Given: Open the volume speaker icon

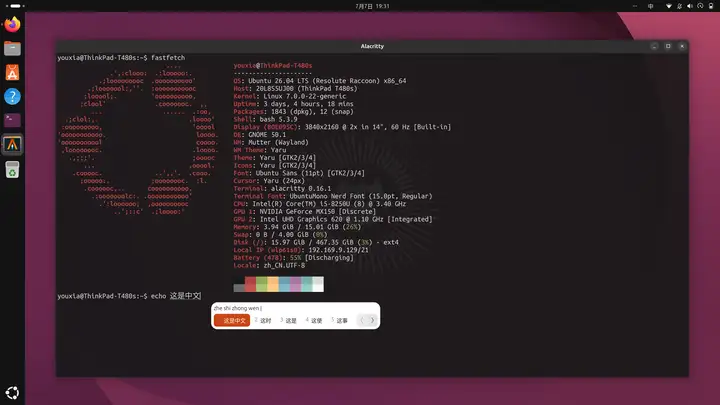Looking at the screenshot, I should (x=690, y=6).
